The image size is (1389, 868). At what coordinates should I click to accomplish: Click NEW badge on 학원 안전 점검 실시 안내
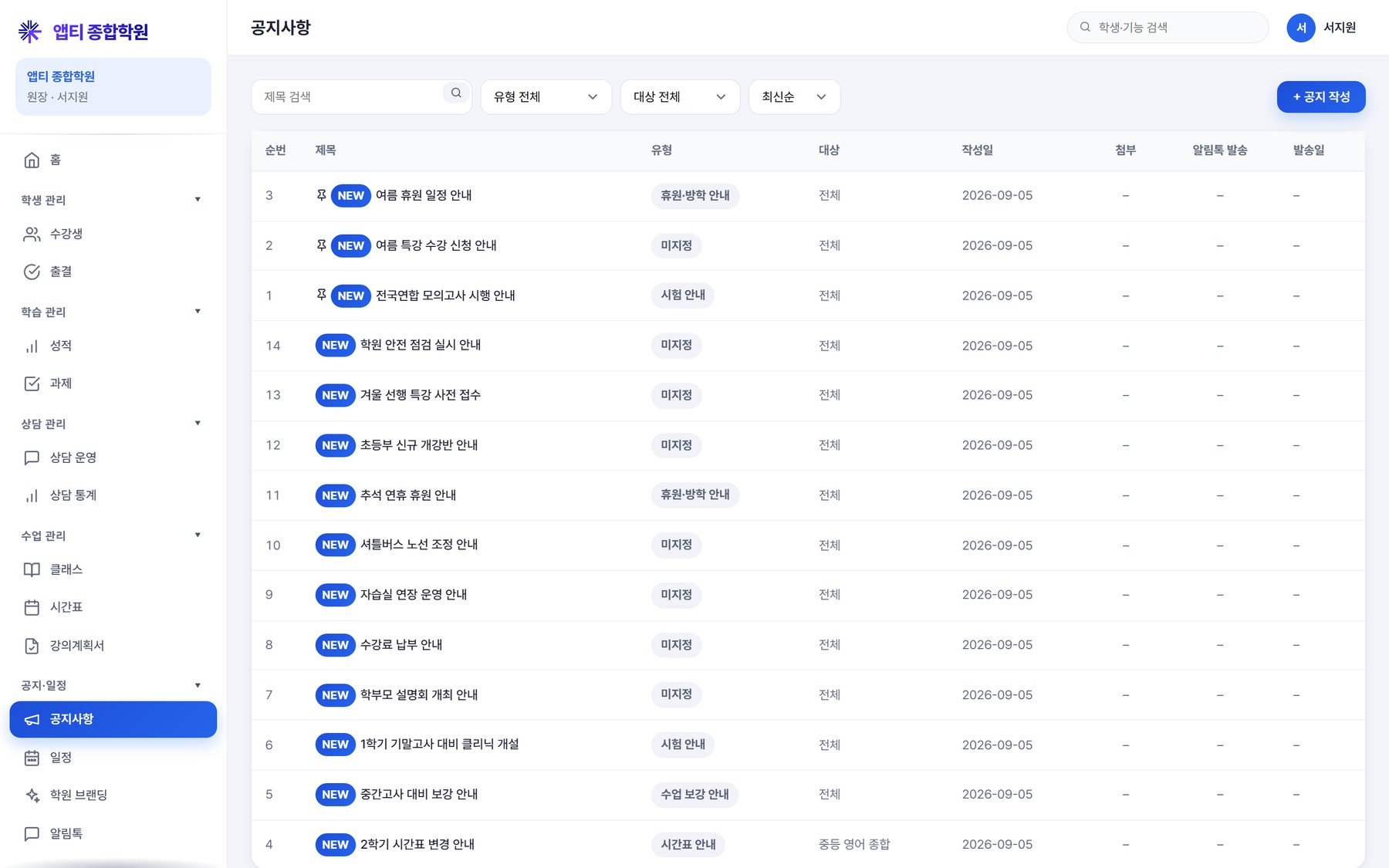coord(335,345)
